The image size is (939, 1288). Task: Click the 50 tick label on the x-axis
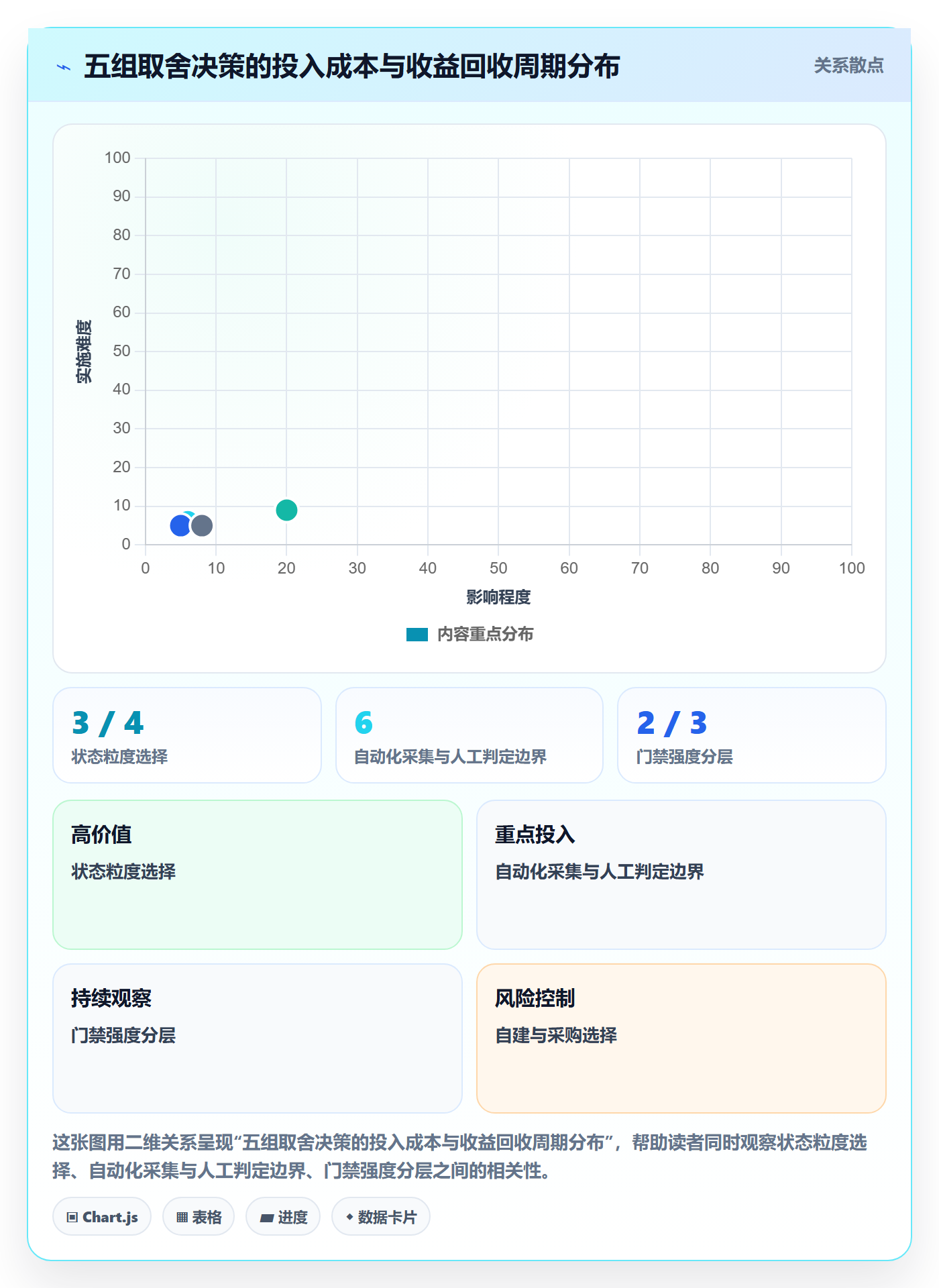[498, 568]
